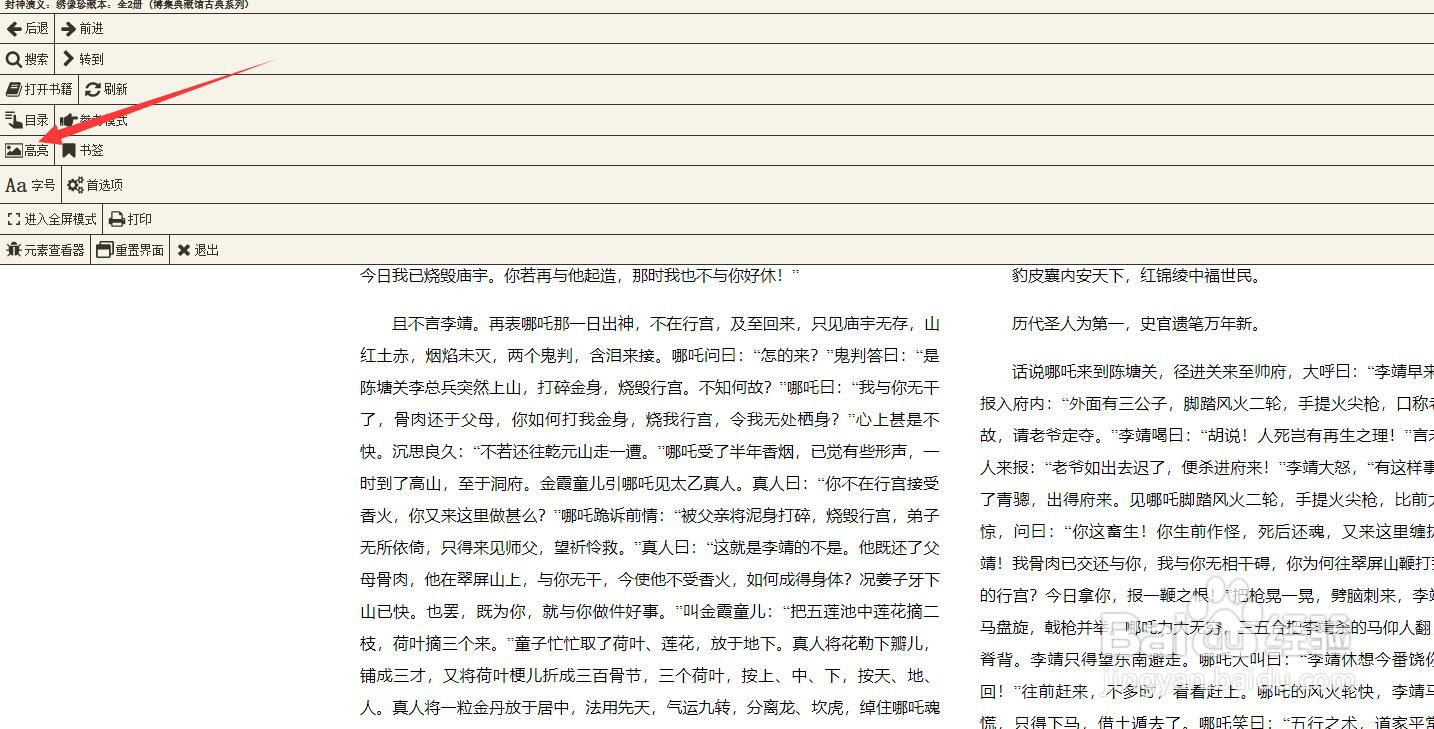
Task: Reset the layout with 重置界面
Action: (130, 250)
